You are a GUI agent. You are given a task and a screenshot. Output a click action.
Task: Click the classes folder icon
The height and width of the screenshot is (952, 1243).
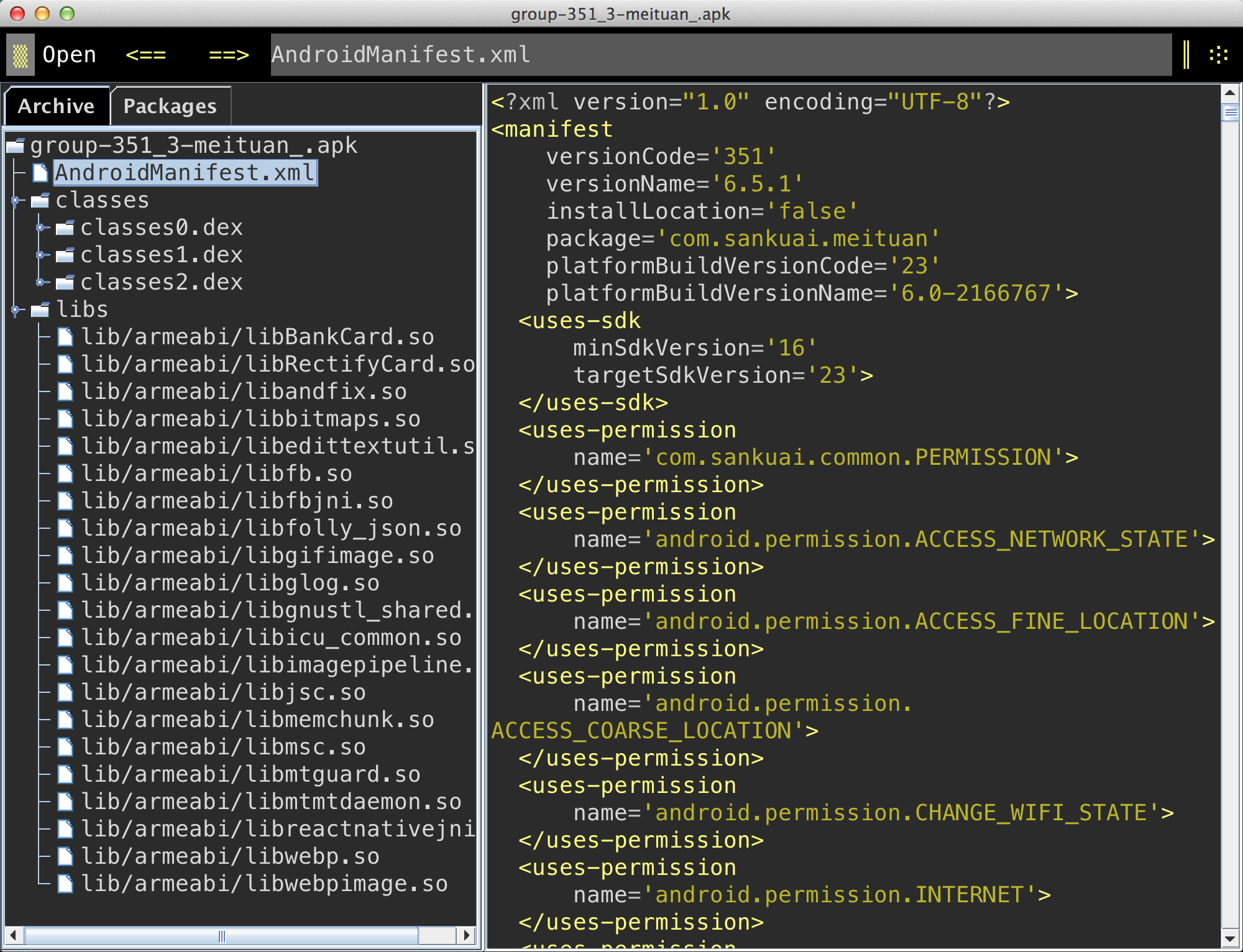40,200
